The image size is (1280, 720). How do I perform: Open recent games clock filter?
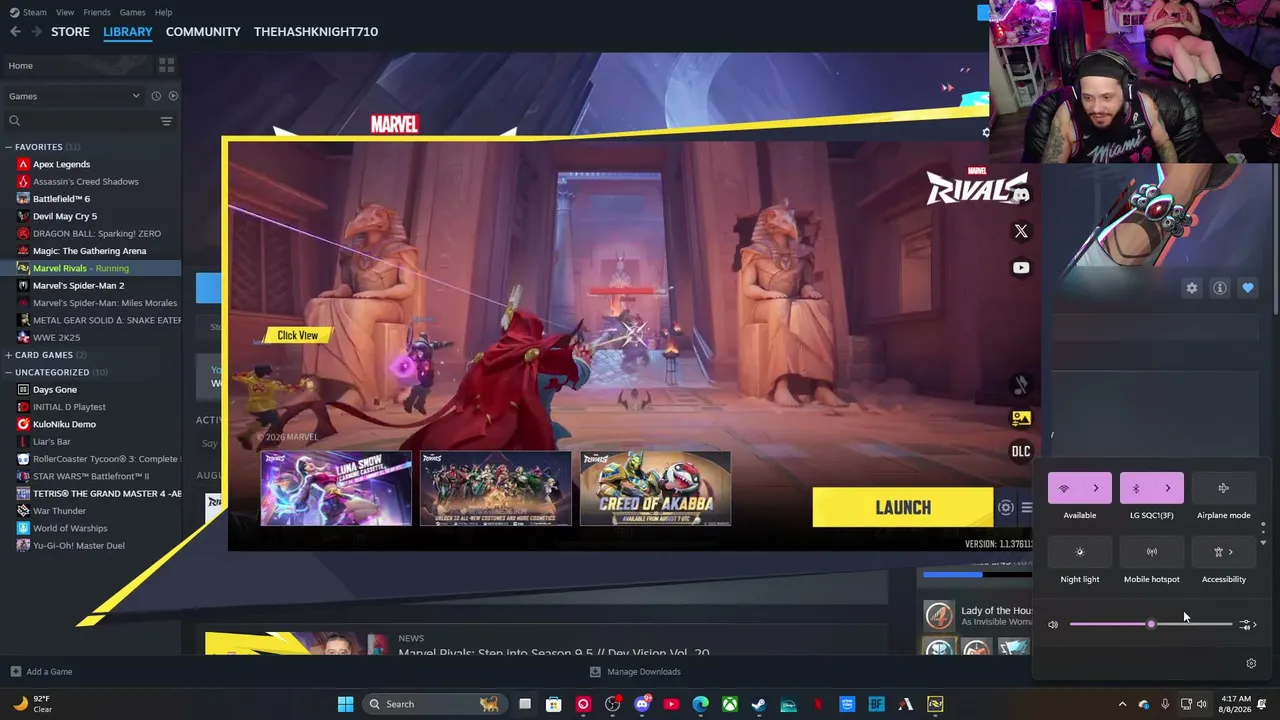coord(156,96)
